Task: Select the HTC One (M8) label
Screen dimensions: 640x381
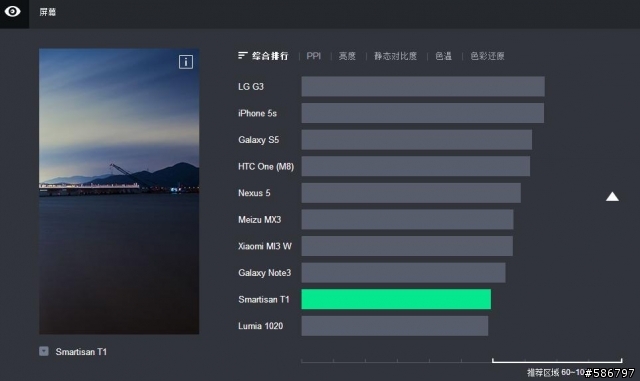Action: (266, 166)
